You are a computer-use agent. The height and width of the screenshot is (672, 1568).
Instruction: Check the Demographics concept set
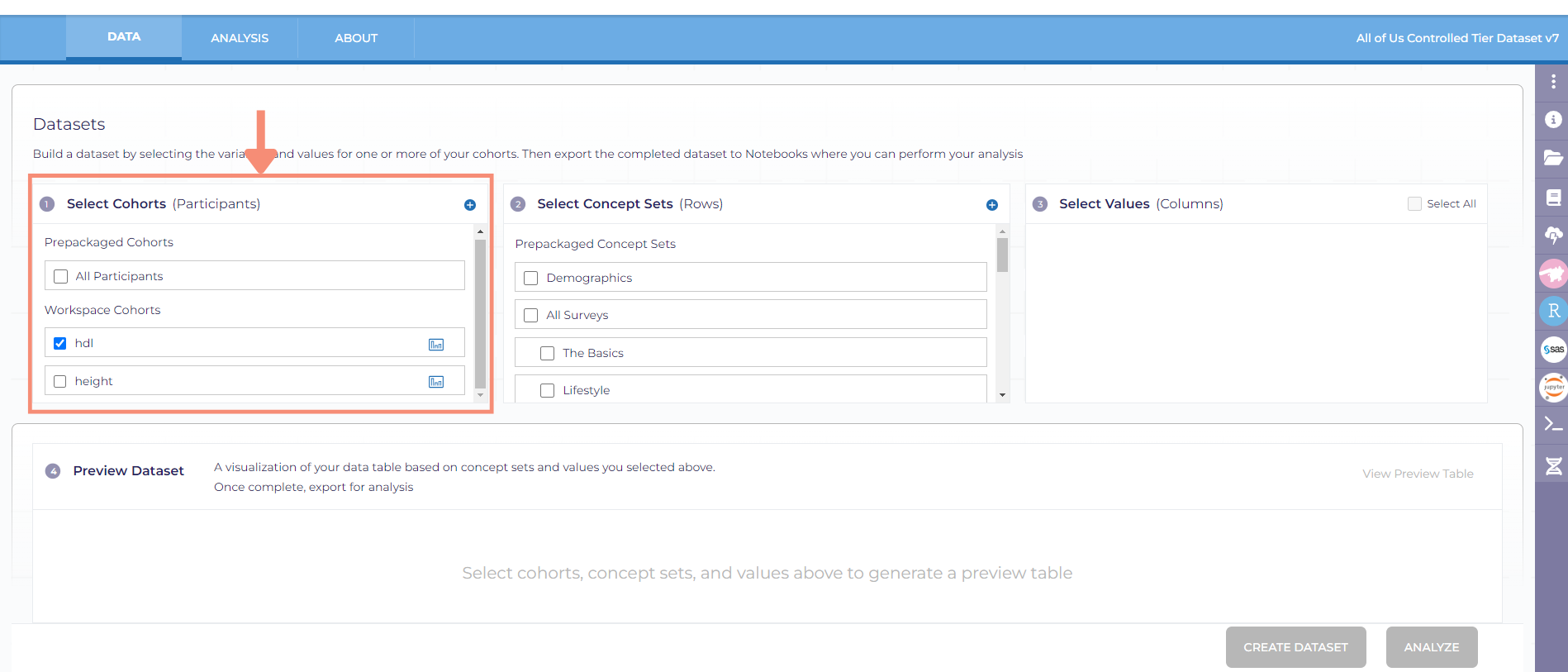pos(531,278)
